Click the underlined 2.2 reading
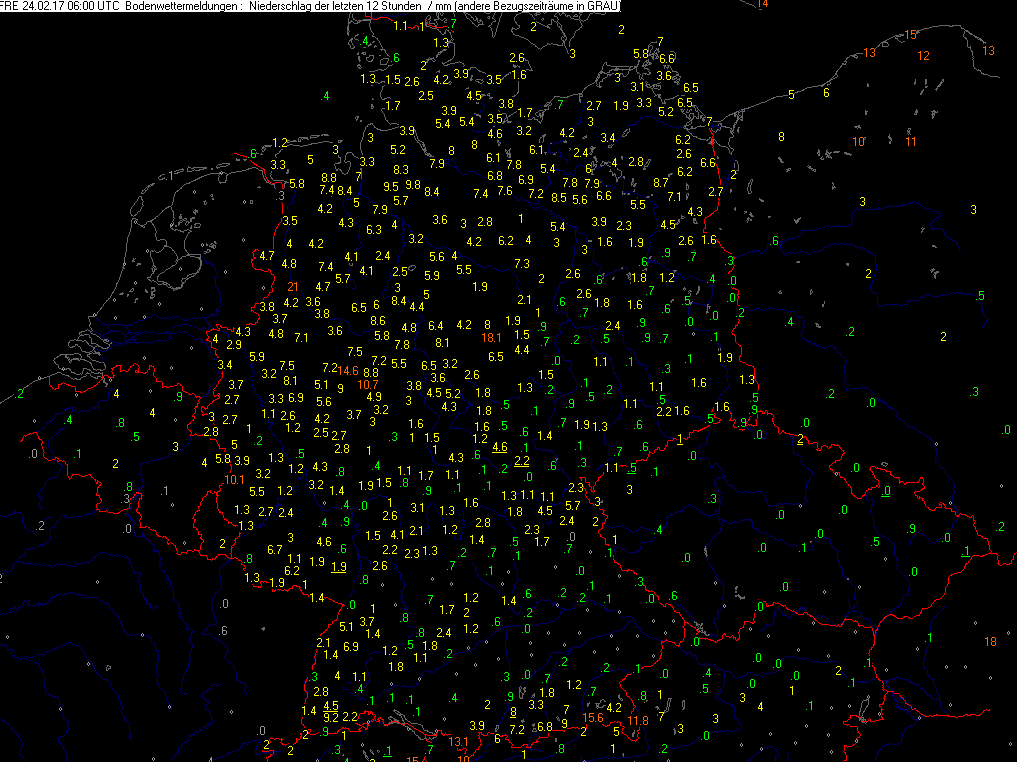 click(x=521, y=461)
